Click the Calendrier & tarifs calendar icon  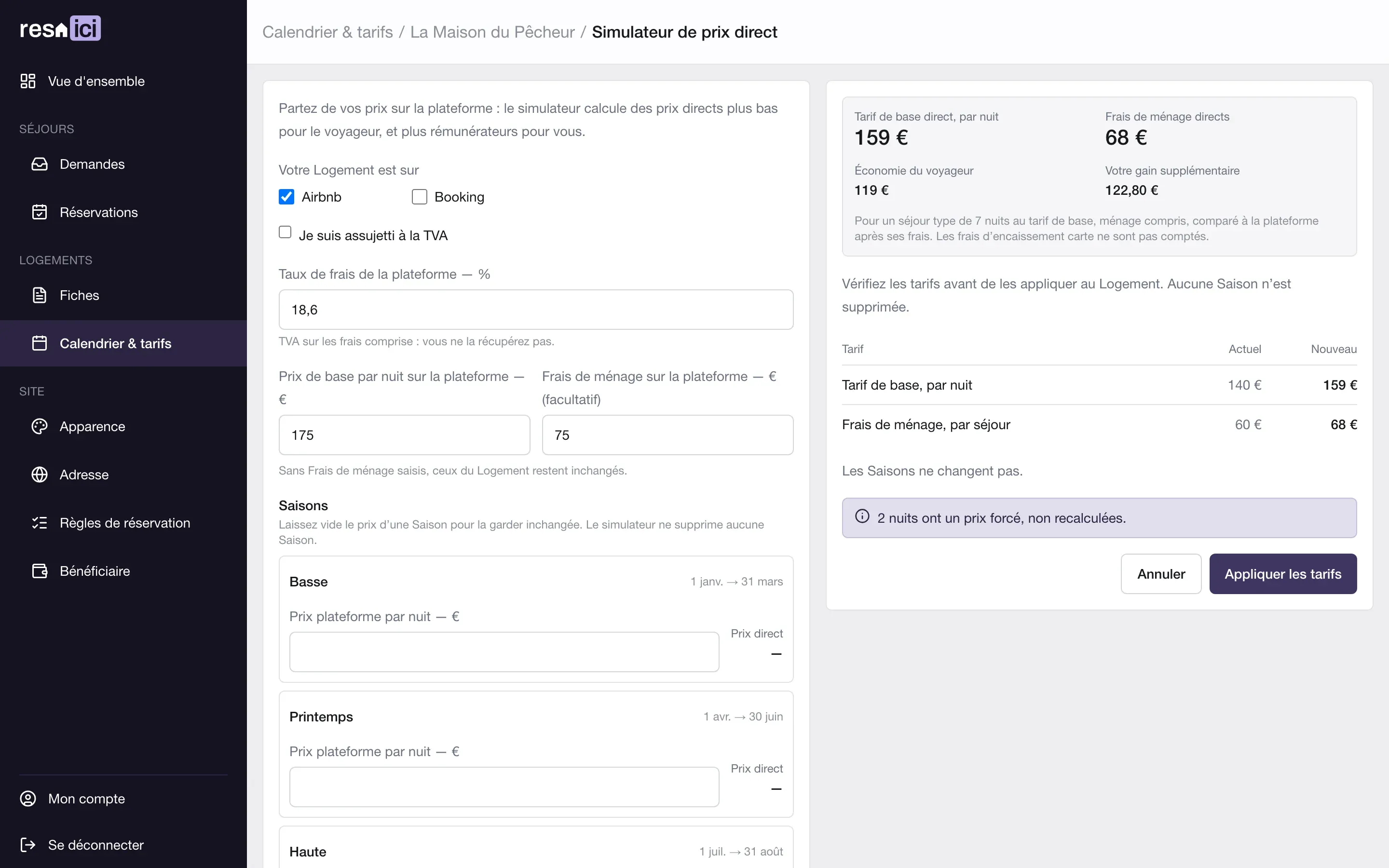[x=40, y=343]
